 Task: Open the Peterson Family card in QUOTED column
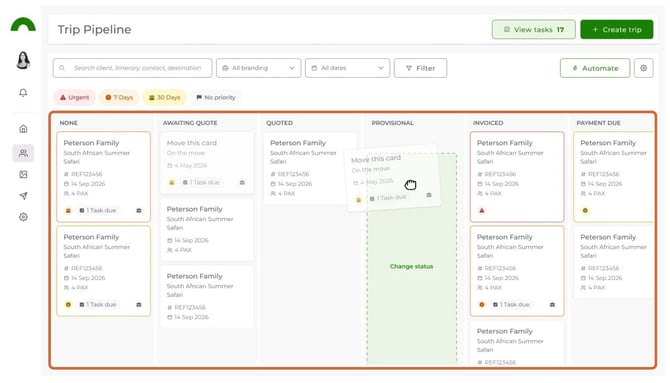(x=310, y=168)
